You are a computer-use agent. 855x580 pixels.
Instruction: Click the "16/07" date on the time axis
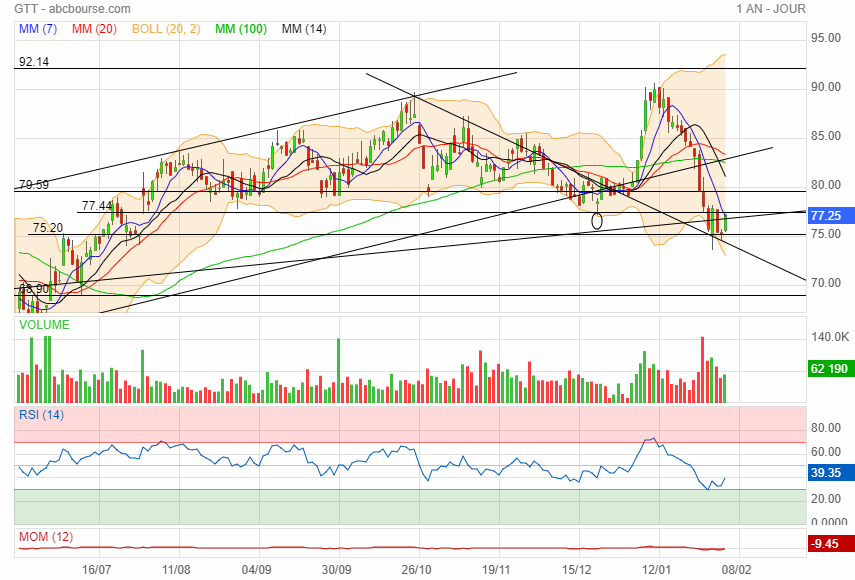pyautogui.click(x=97, y=570)
